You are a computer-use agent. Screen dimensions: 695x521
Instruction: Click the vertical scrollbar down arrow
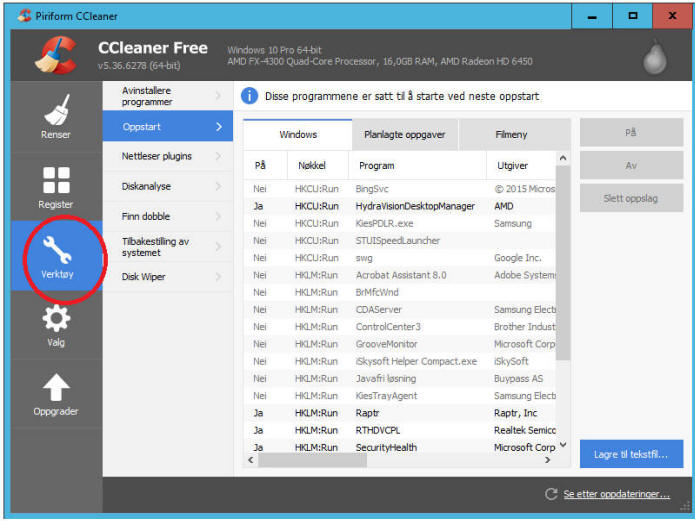click(563, 444)
